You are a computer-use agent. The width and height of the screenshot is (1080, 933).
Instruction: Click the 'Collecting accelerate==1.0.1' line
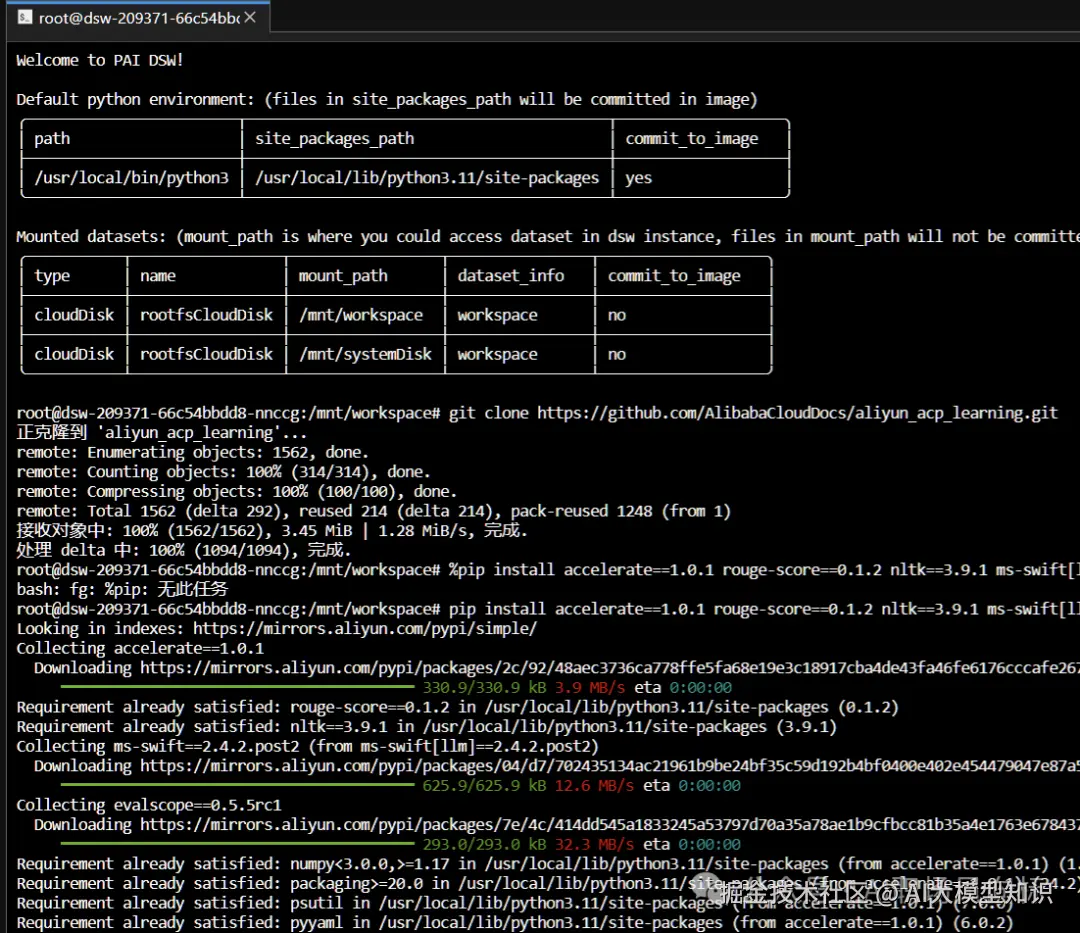click(140, 648)
